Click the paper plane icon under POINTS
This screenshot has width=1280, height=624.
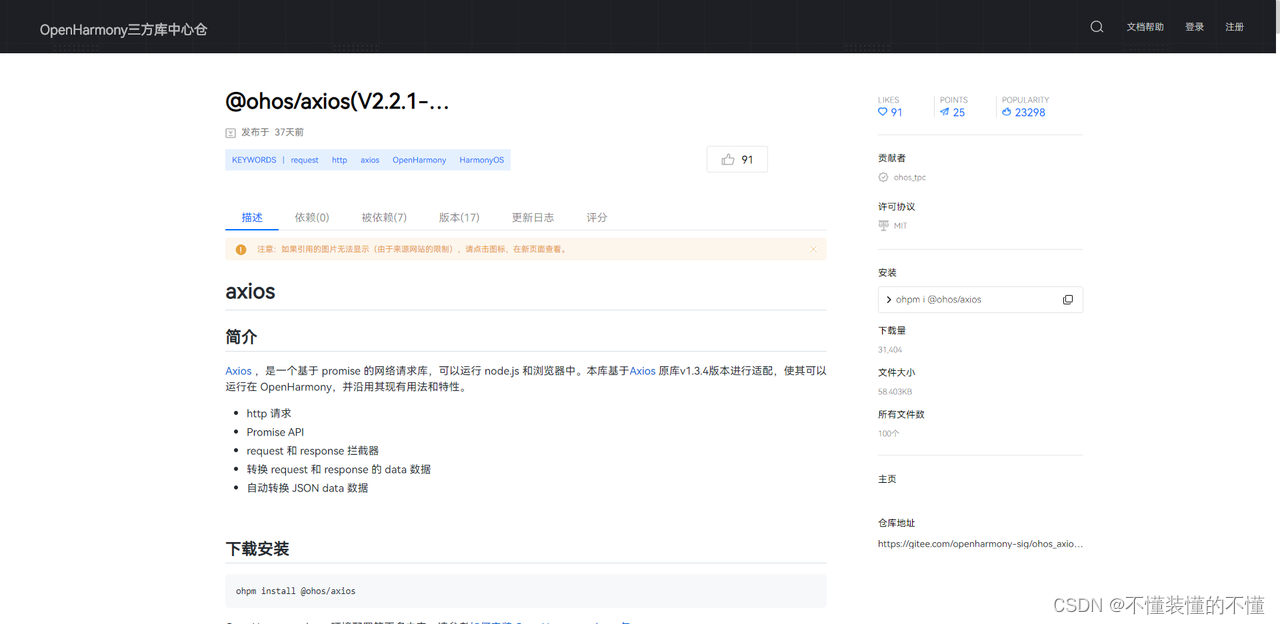pos(945,112)
